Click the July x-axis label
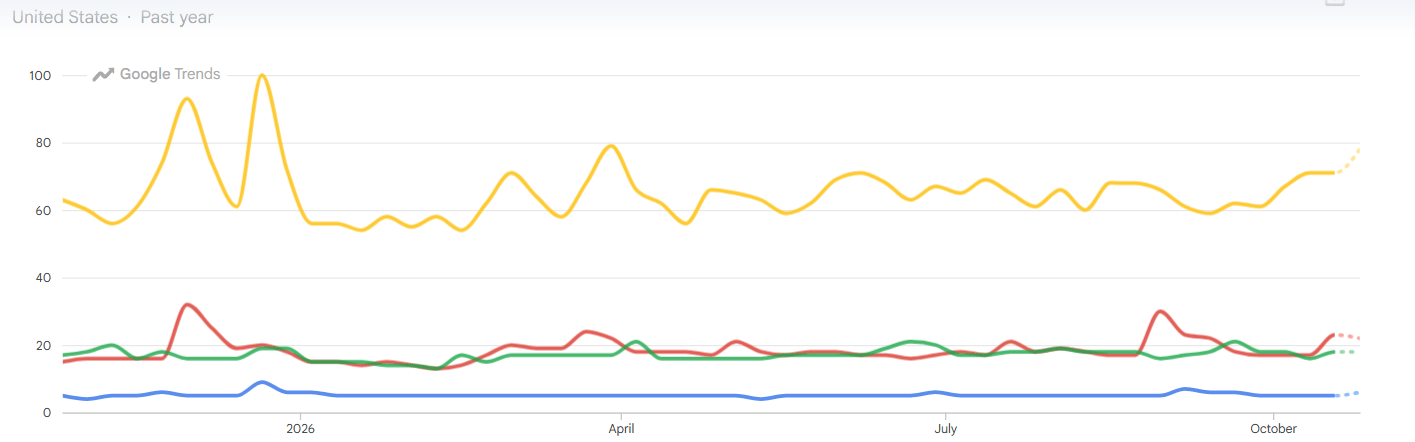1415x442 pixels. 945,428
